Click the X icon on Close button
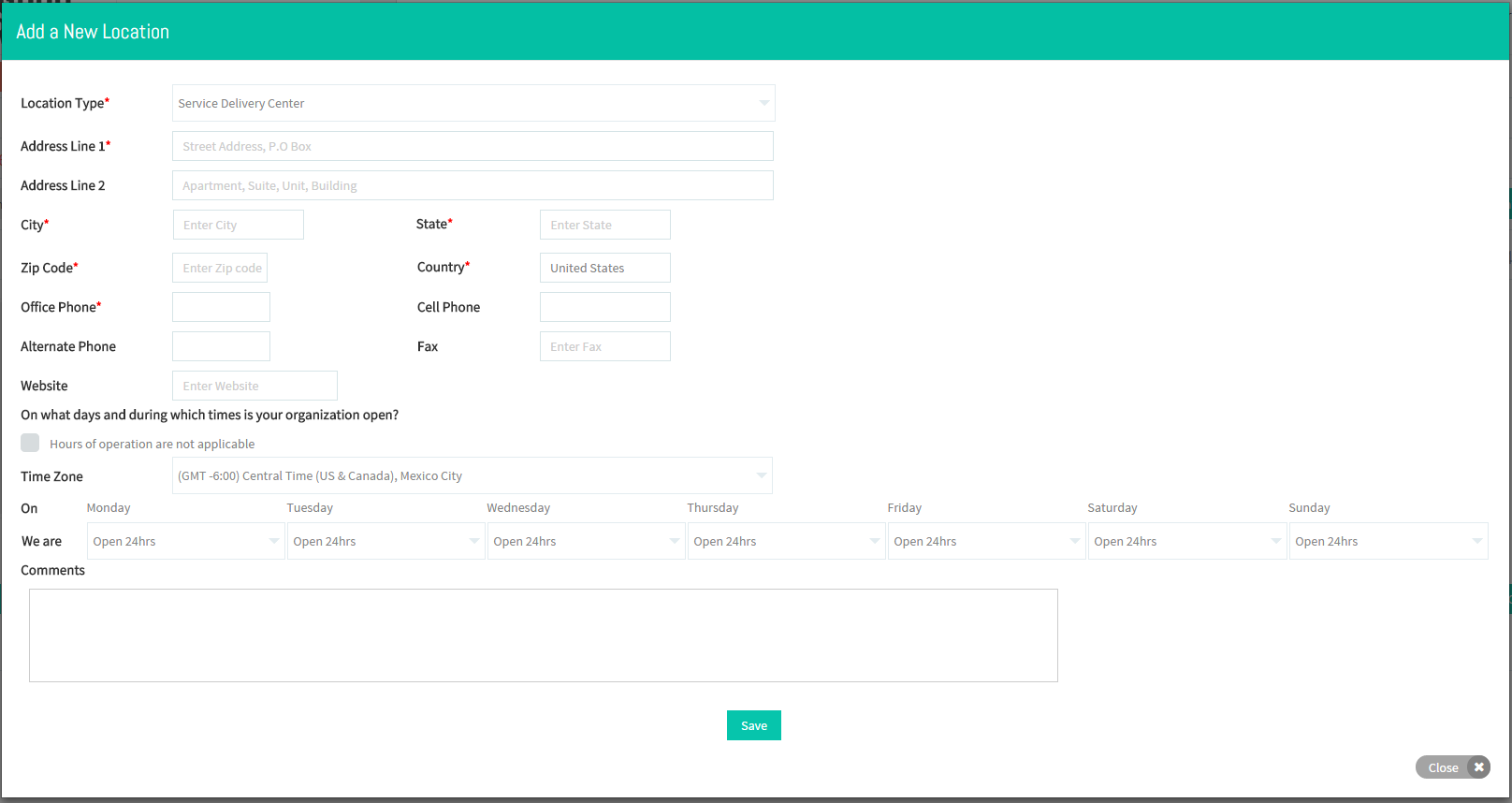1512x803 pixels. (1479, 767)
